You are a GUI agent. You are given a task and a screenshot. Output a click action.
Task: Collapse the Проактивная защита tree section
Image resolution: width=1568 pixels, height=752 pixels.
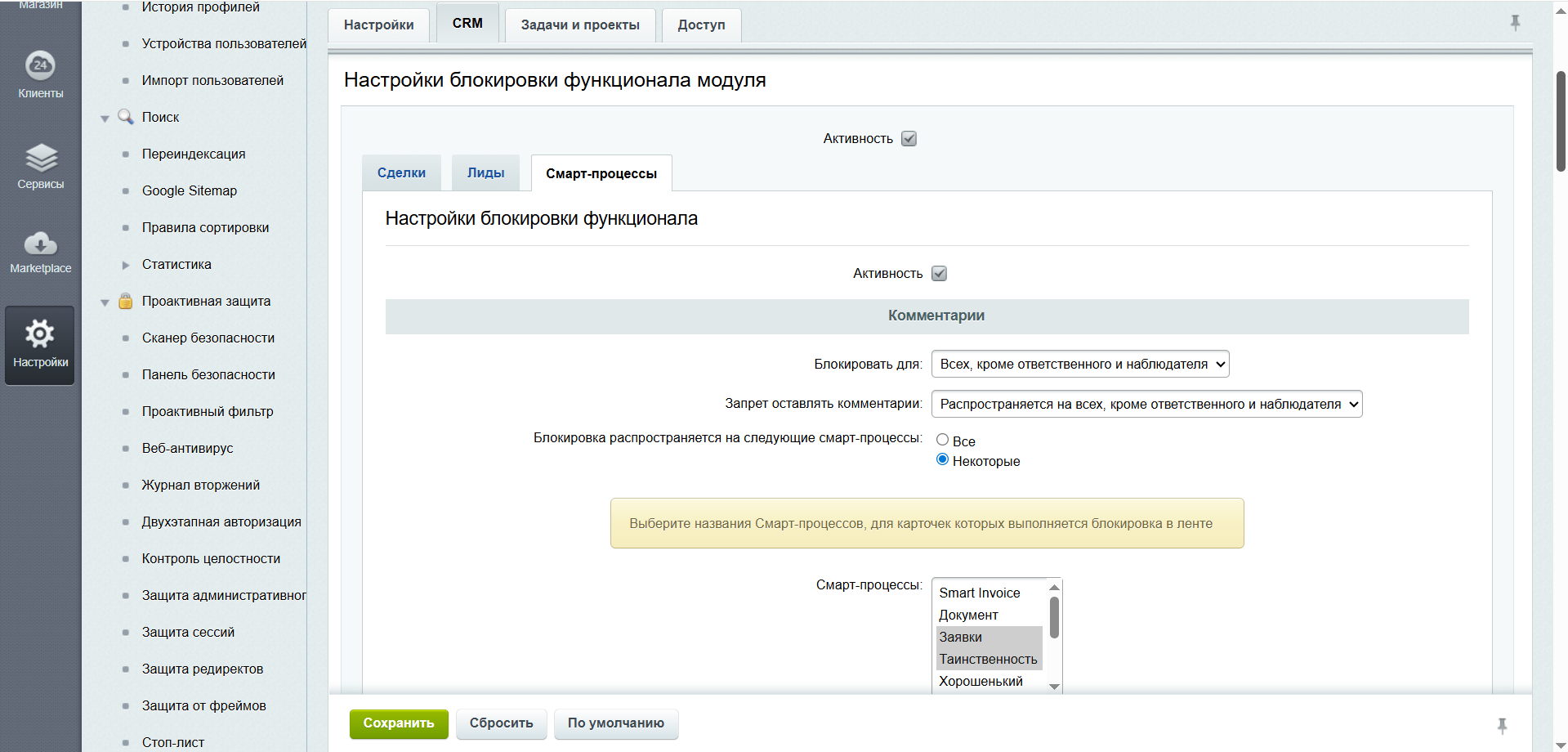(x=105, y=301)
